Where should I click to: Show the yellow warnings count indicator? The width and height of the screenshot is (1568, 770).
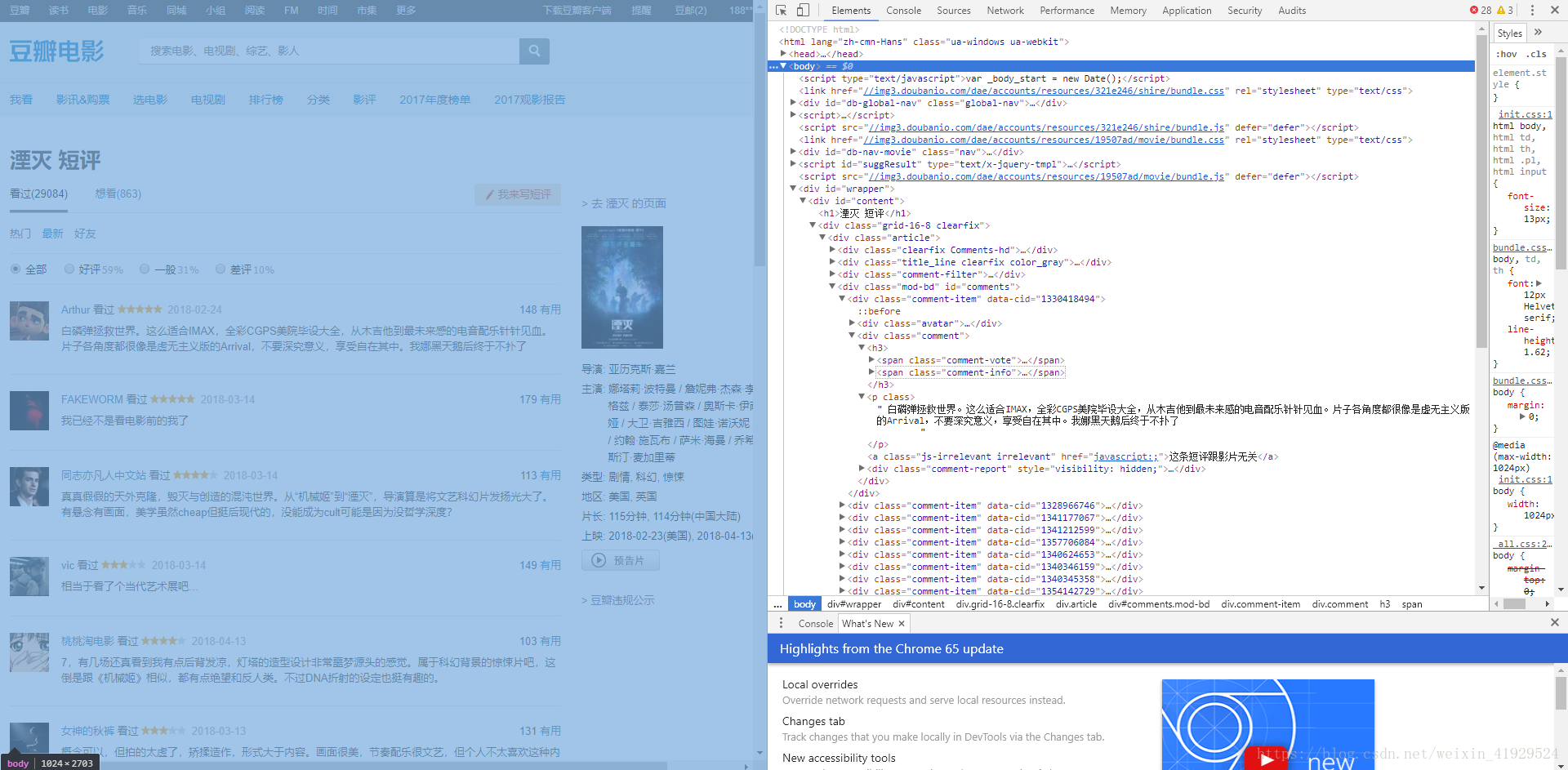(x=1505, y=10)
